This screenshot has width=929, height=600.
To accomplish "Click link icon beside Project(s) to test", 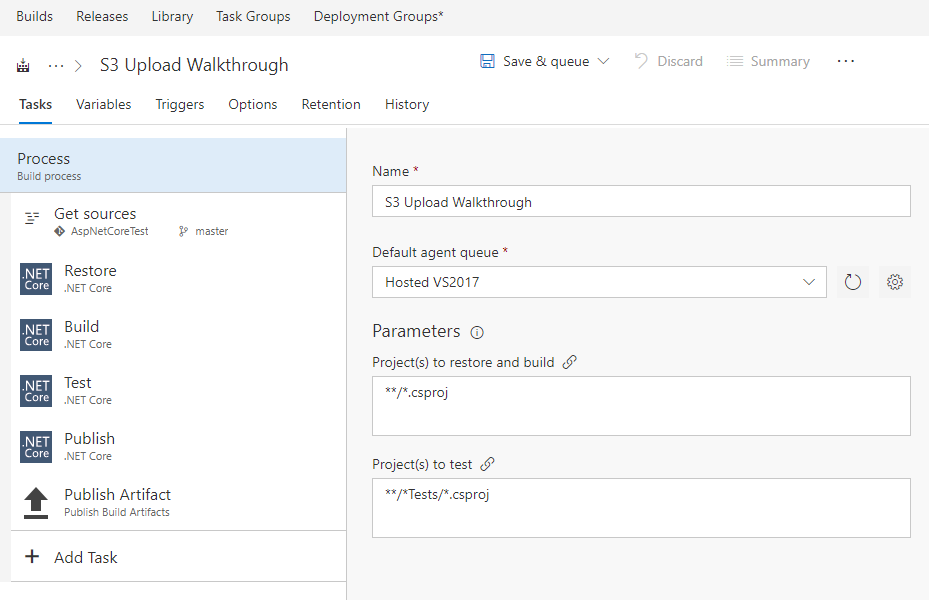I will tap(487, 464).
